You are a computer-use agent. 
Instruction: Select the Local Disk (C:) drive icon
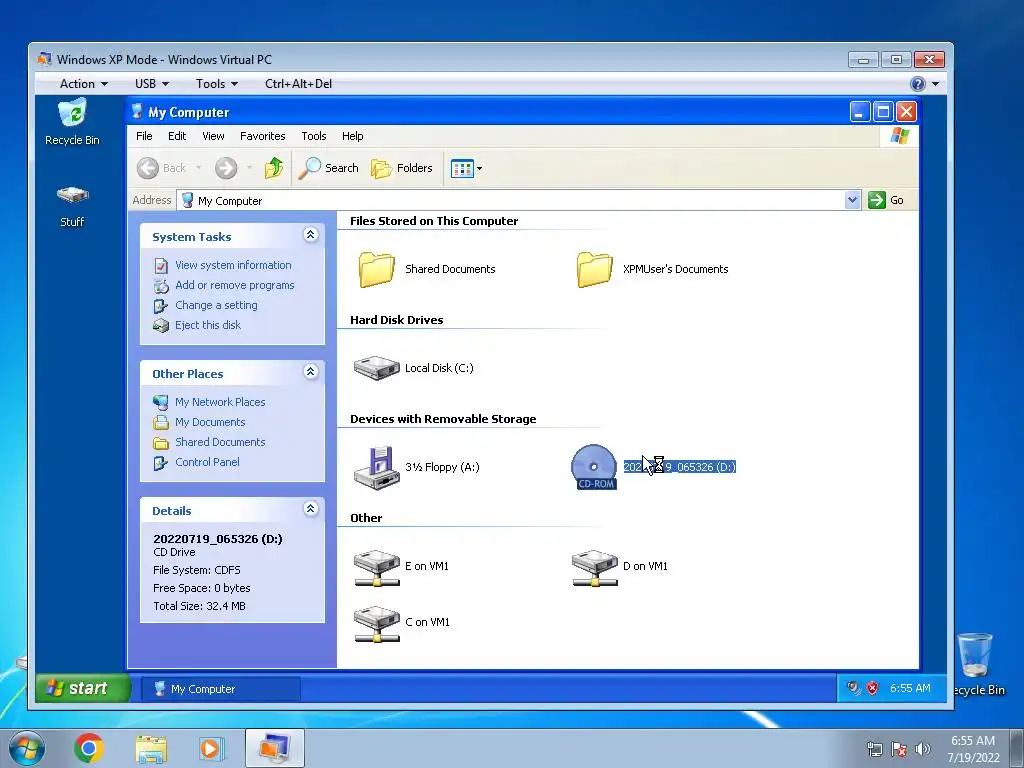376,368
